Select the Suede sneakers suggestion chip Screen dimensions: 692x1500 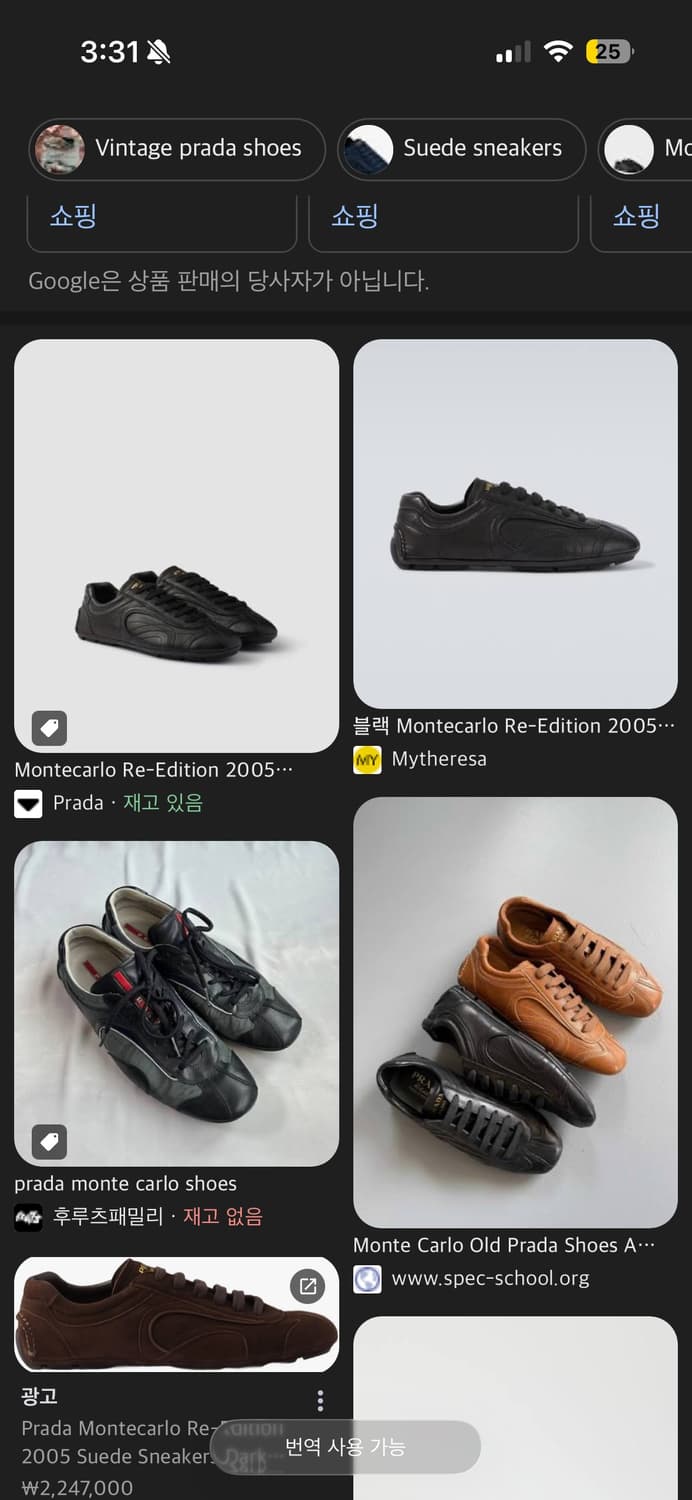coord(461,149)
